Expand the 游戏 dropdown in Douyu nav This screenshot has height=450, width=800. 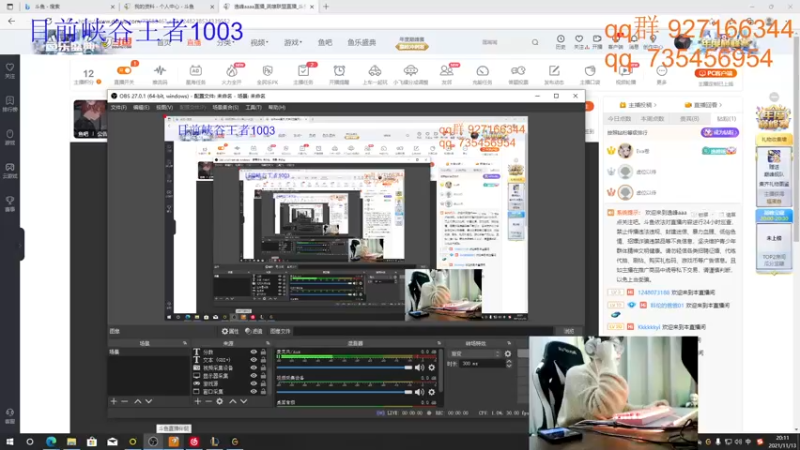point(293,42)
